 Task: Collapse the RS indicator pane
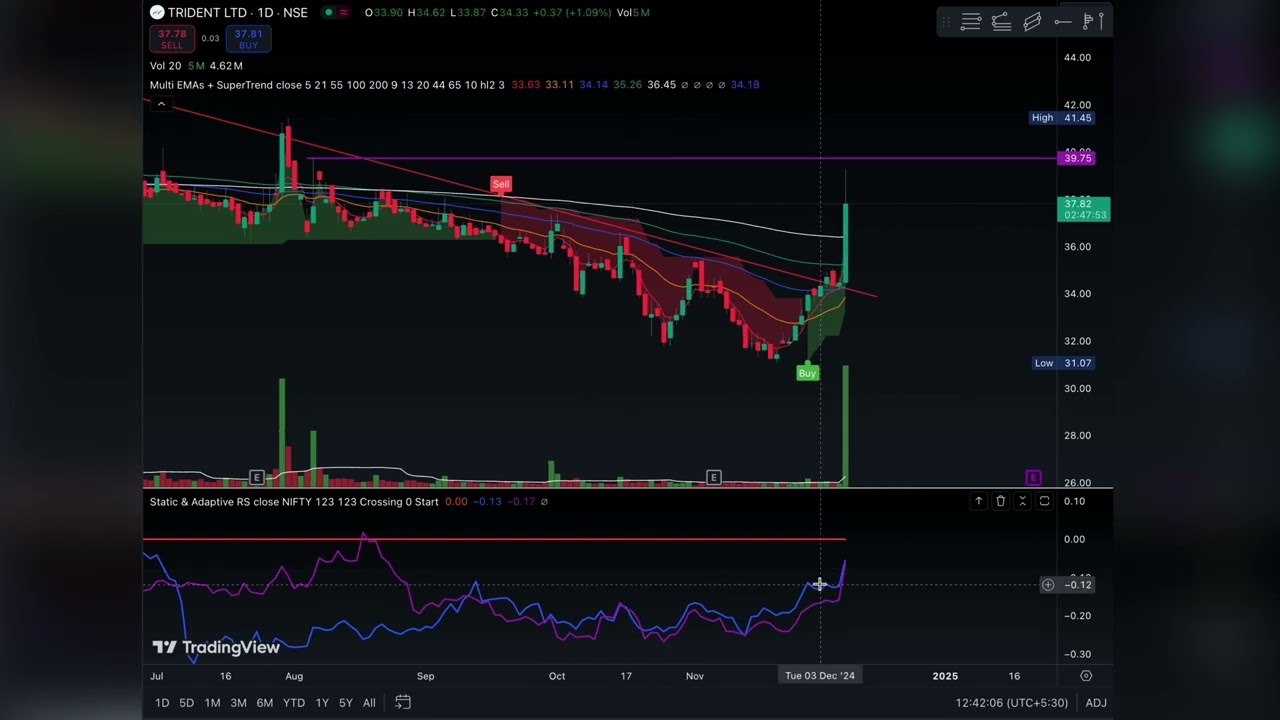click(1022, 501)
